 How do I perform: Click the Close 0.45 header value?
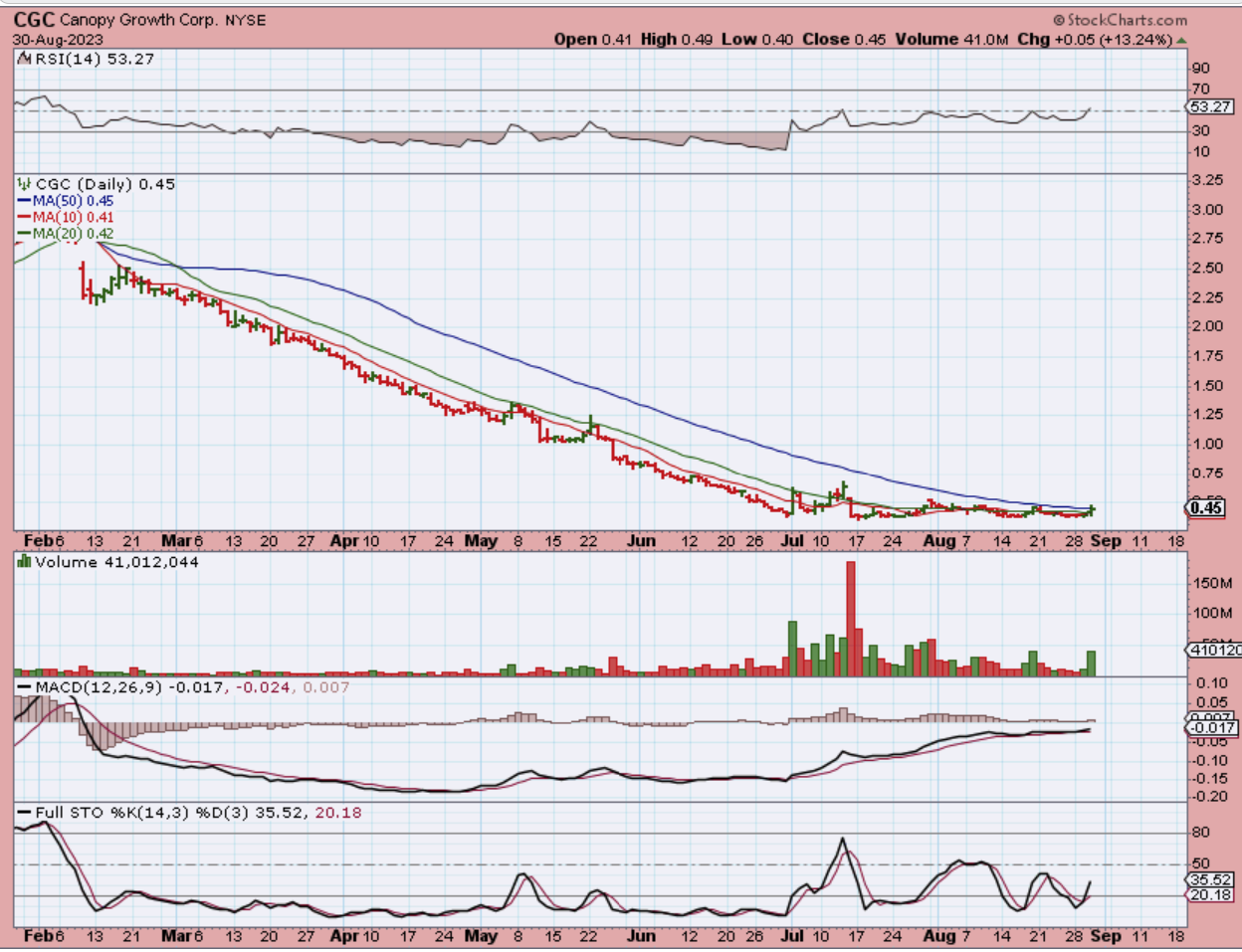[844, 40]
